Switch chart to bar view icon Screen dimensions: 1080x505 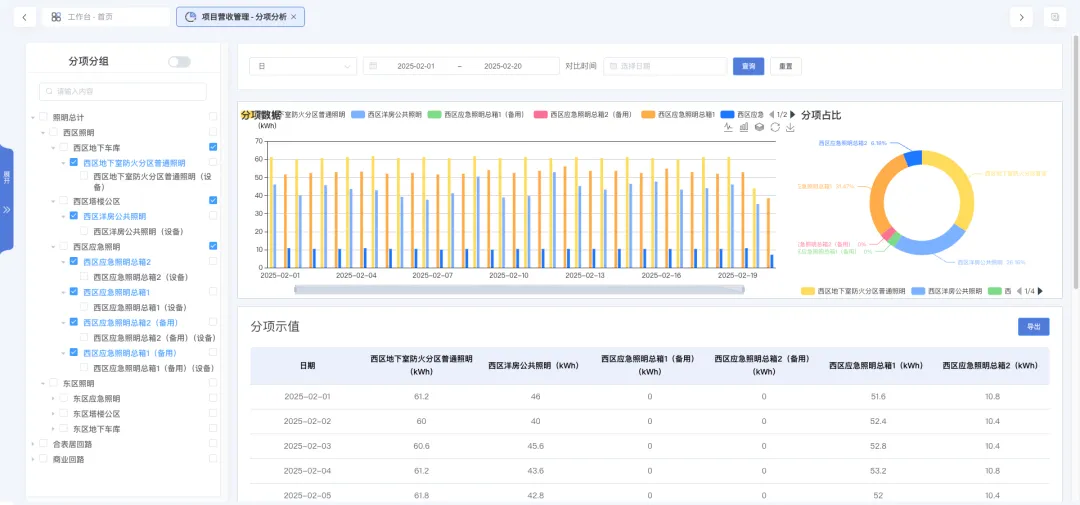click(744, 127)
